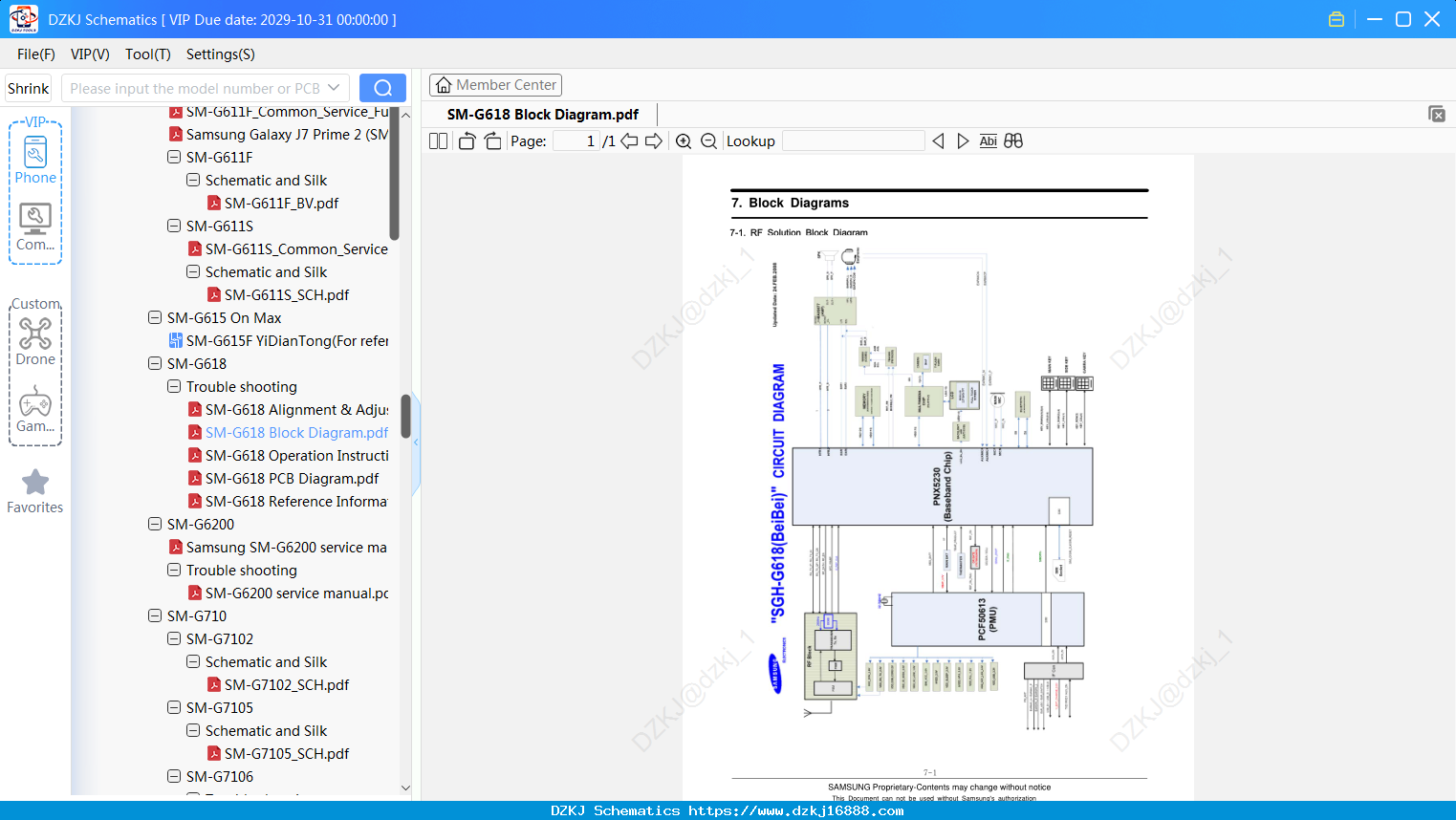The width and height of the screenshot is (1456, 820).
Task: Open the model search dropdown arrow
Action: (334, 88)
